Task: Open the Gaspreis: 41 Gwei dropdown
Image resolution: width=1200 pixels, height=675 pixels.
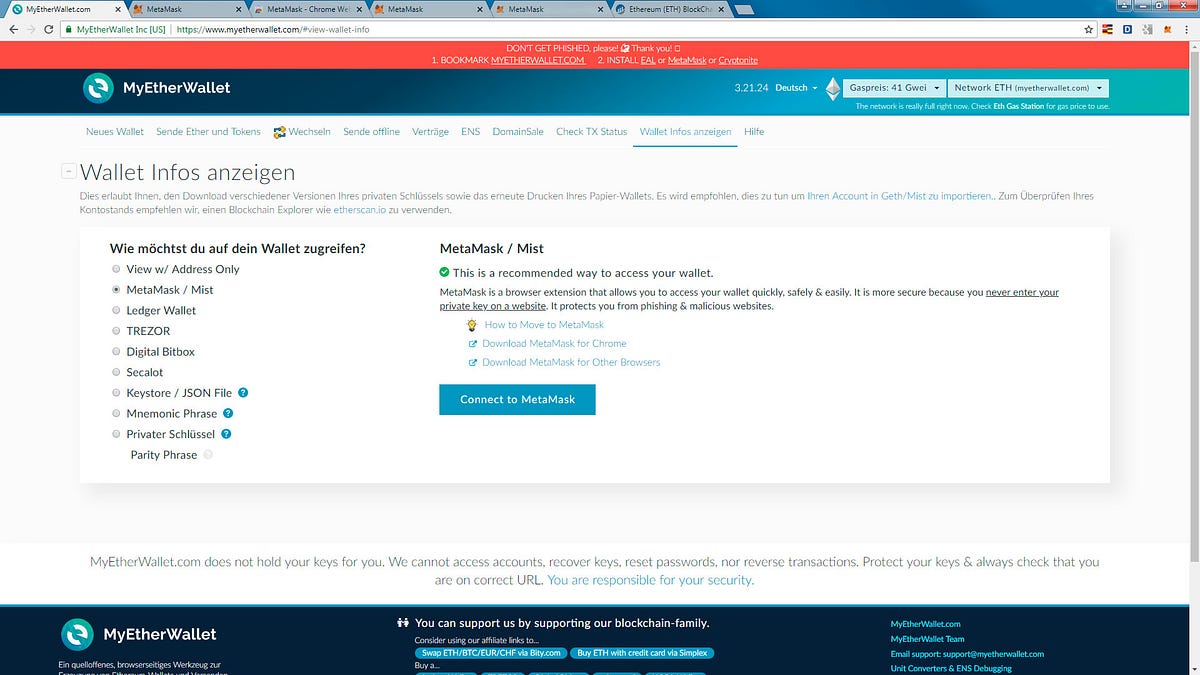Action: 894,88
